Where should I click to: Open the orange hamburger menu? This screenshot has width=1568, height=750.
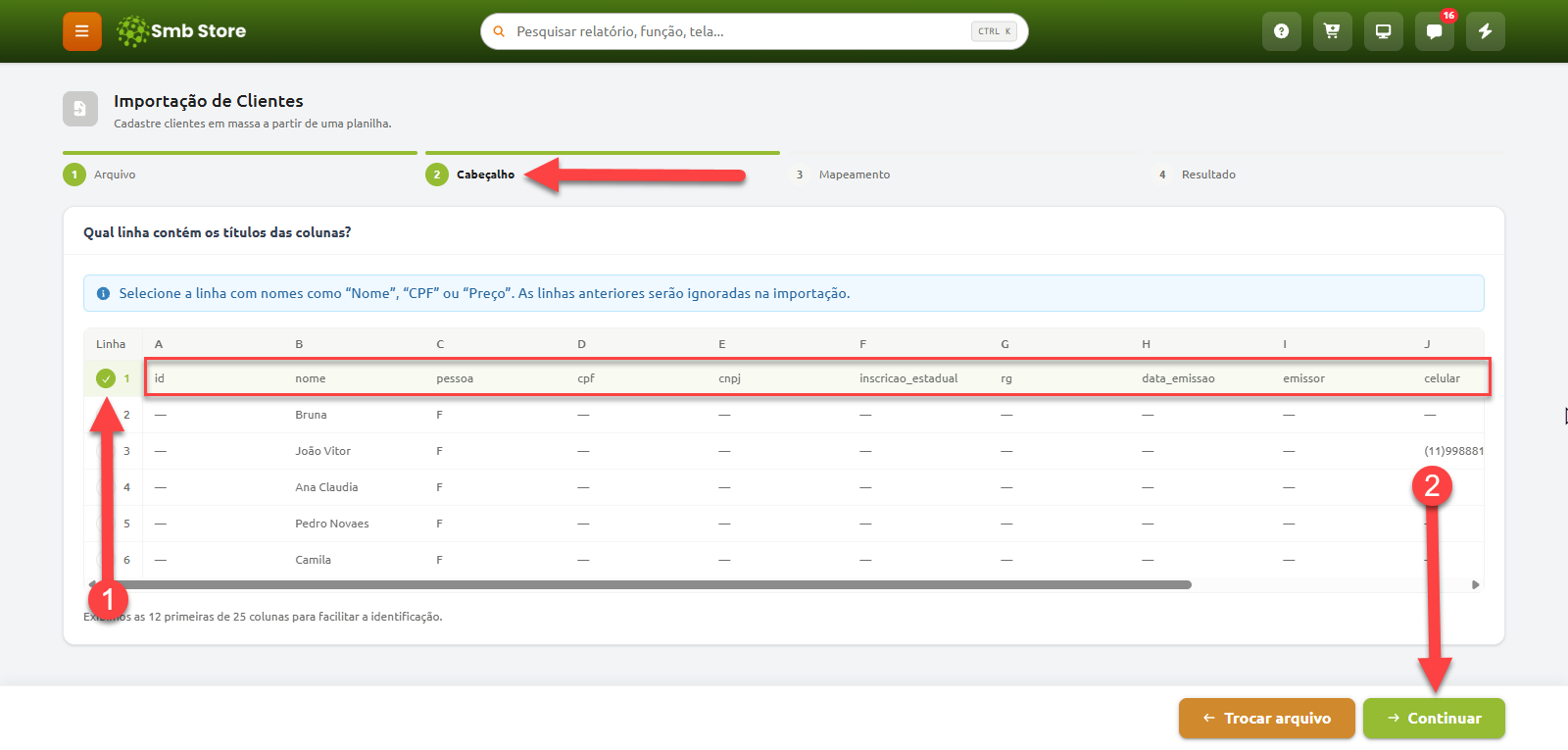pos(82,31)
